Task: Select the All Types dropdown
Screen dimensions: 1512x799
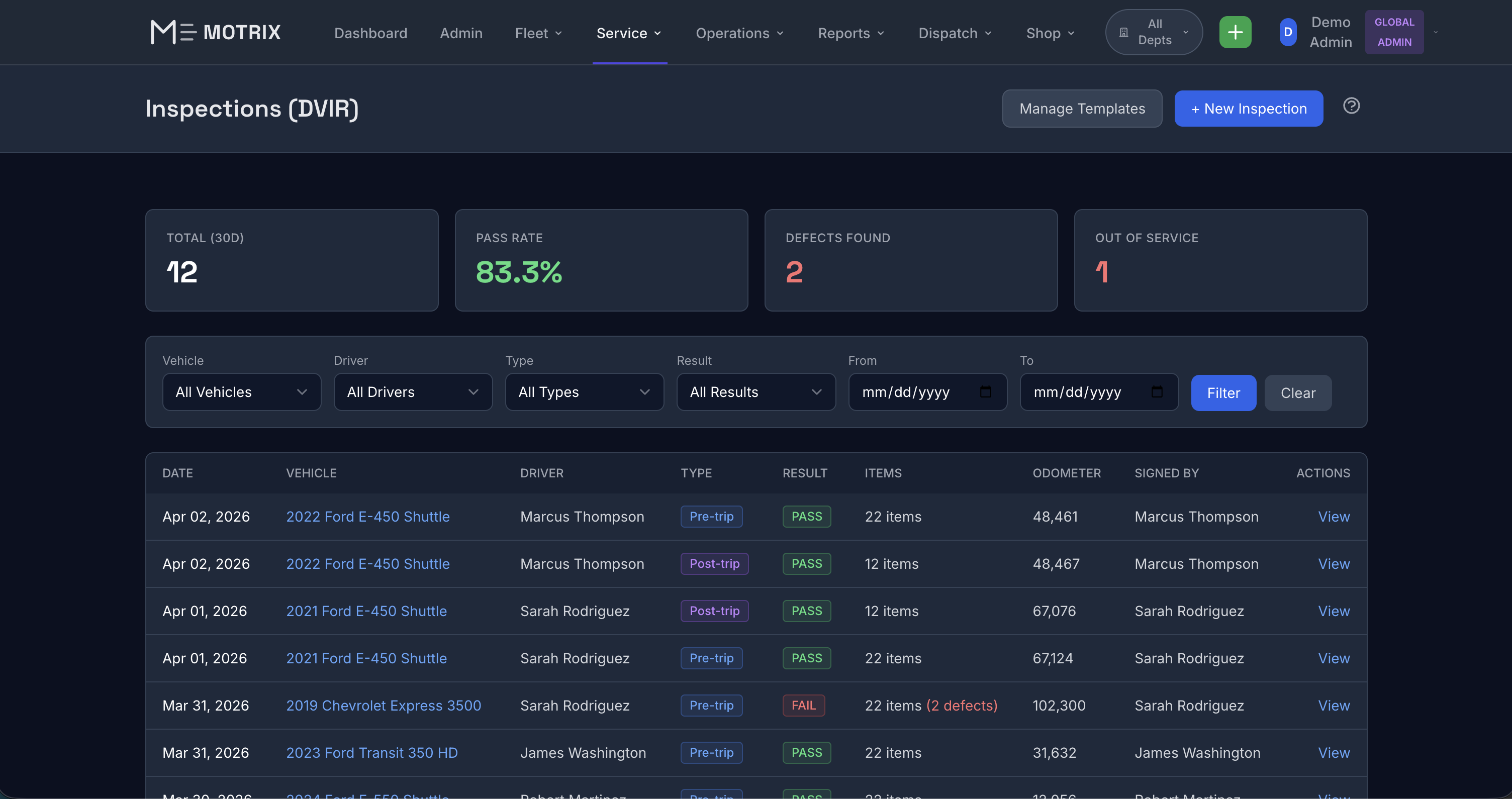Action: (584, 392)
